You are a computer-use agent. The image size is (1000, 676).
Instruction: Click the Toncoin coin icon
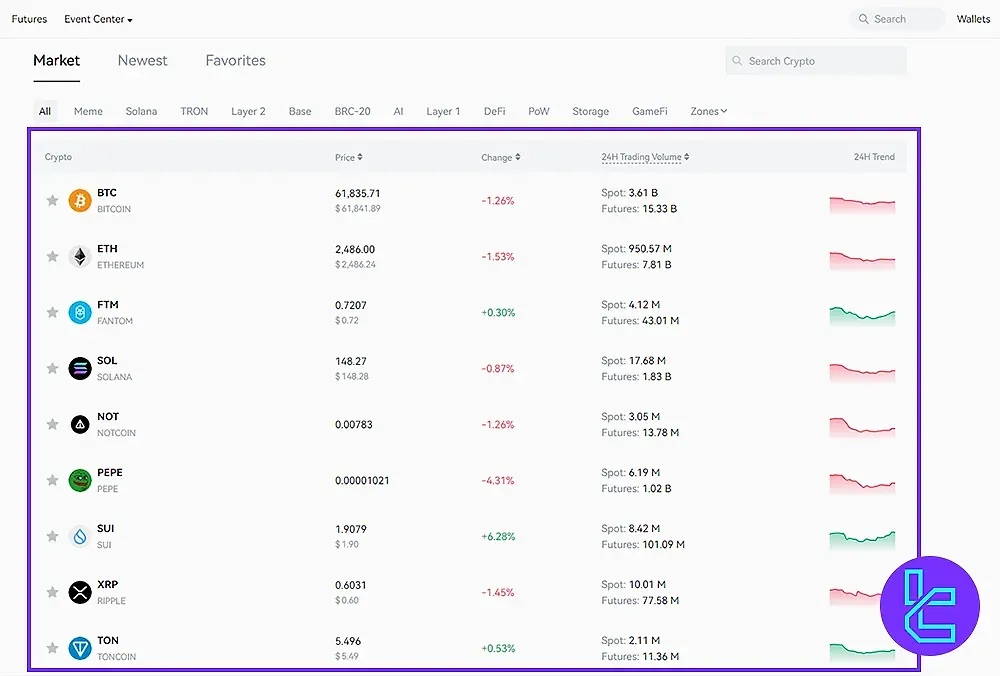[80, 649]
